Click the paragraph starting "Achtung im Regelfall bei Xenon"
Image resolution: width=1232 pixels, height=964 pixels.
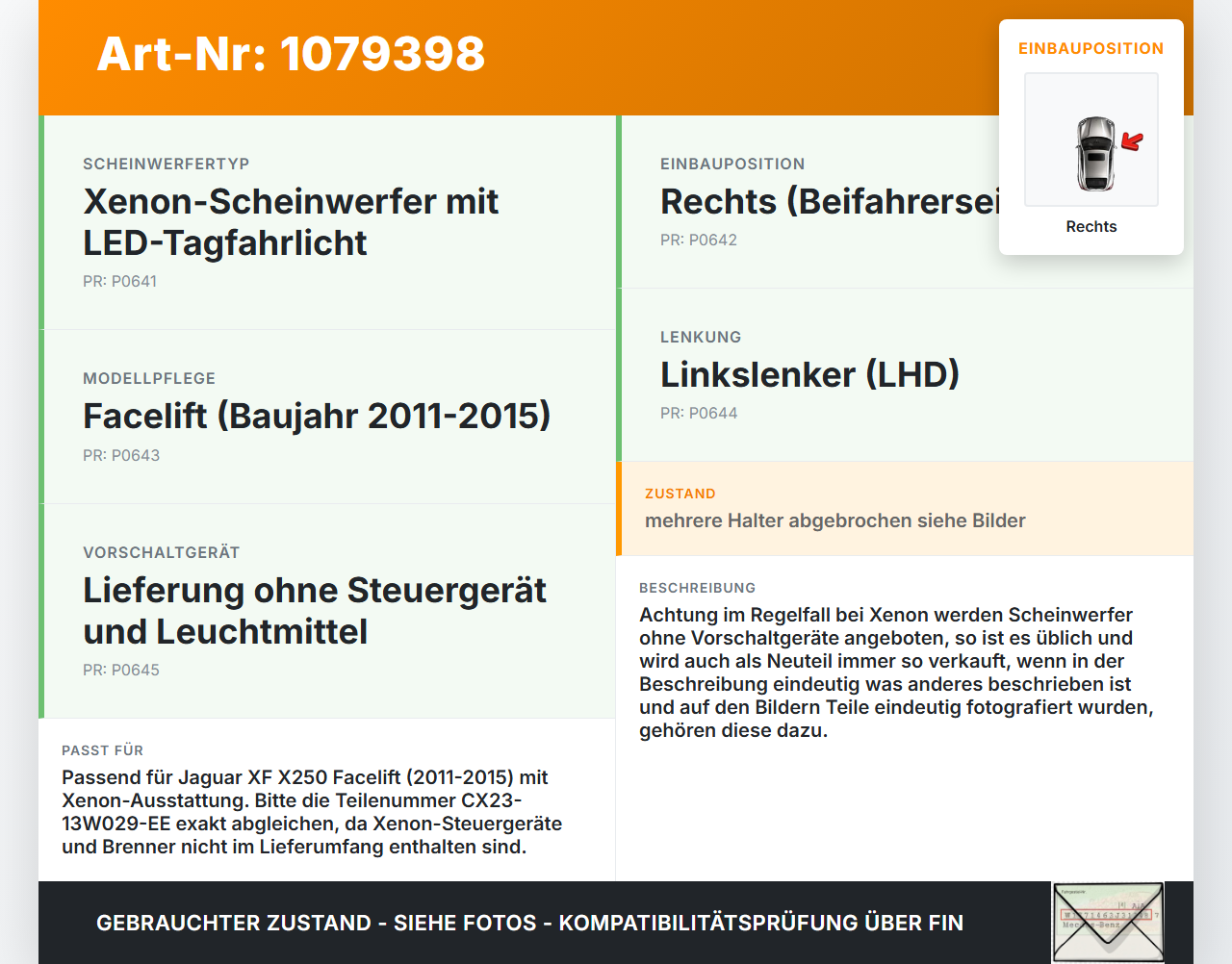pos(896,672)
